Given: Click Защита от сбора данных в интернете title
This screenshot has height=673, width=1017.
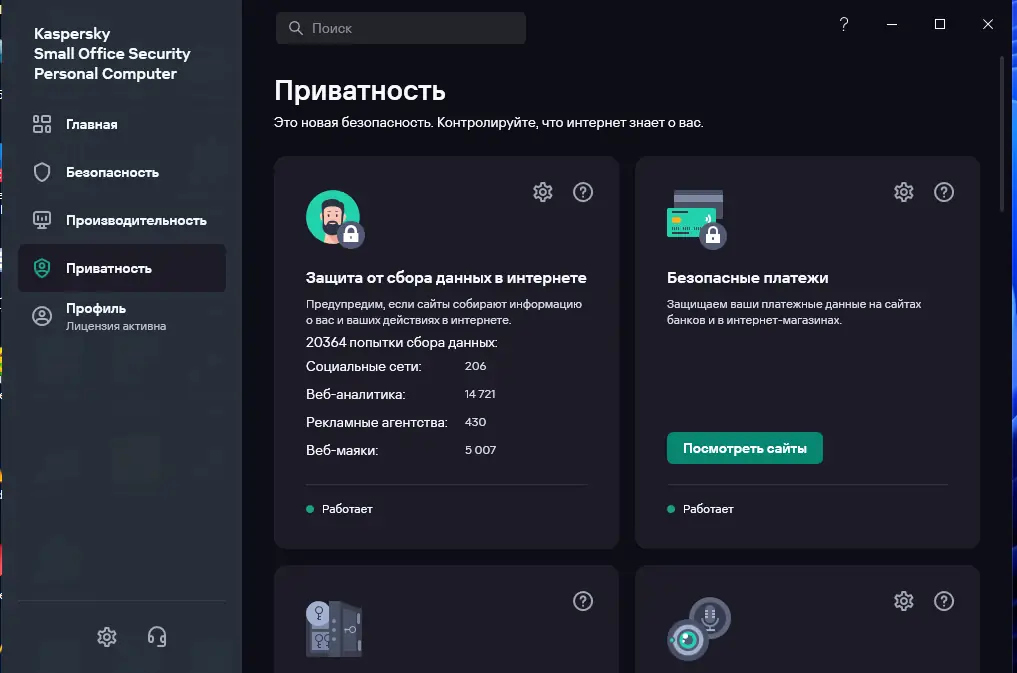Looking at the screenshot, I should pyautogui.click(x=446, y=277).
